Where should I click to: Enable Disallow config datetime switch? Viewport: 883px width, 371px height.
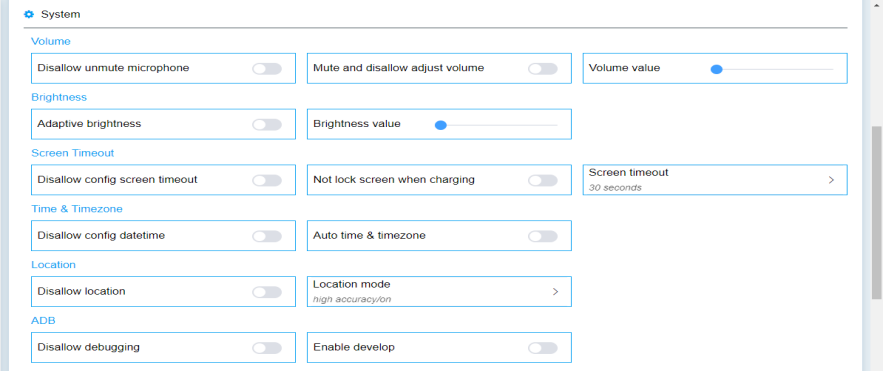pyautogui.click(x=267, y=236)
